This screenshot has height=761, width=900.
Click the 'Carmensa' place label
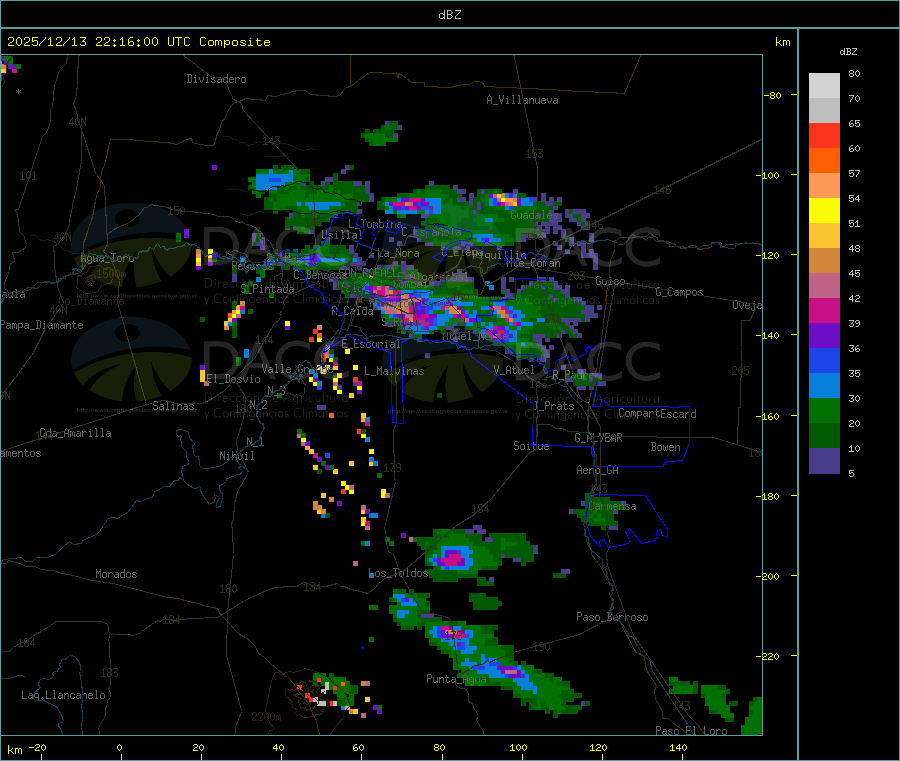point(612,506)
